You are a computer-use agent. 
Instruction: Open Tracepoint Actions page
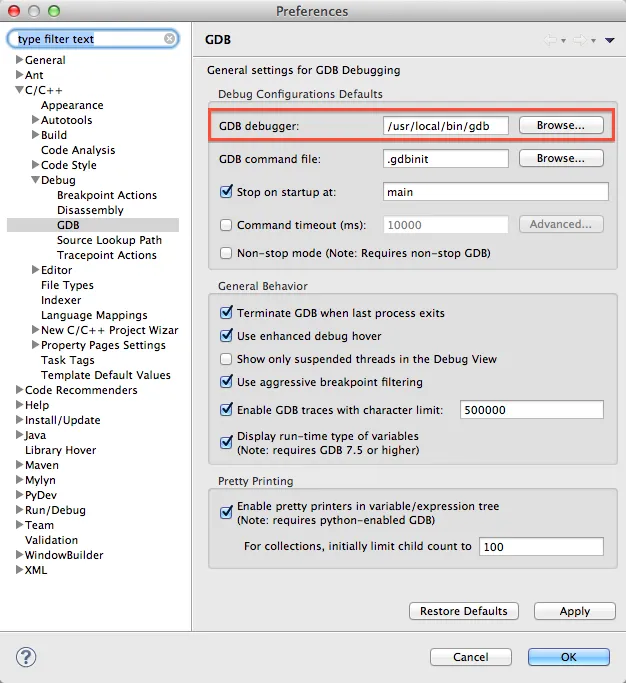click(x=107, y=255)
